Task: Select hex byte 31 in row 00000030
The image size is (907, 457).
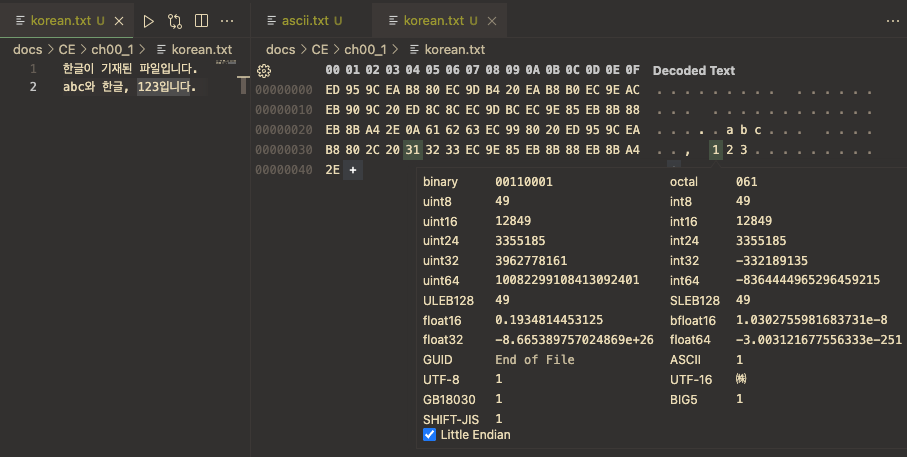Action: click(x=412, y=150)
